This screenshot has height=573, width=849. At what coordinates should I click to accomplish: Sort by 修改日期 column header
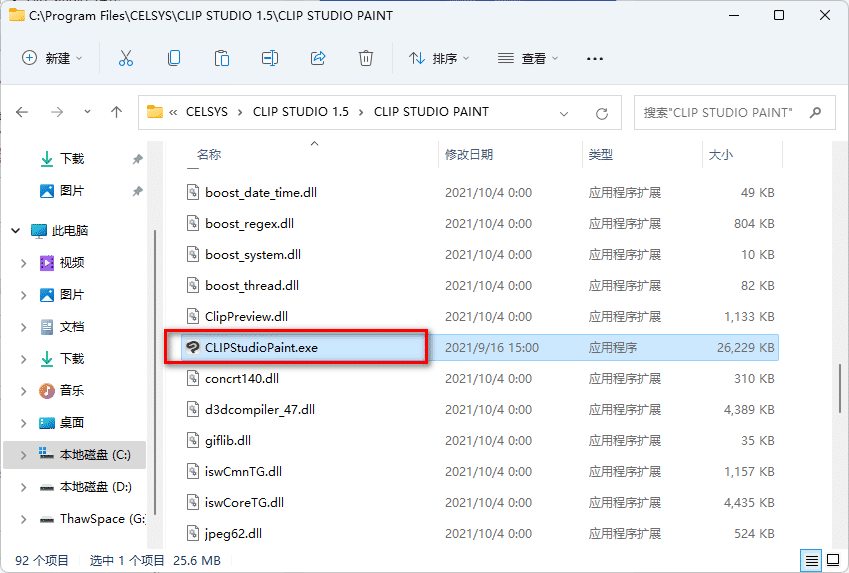[469, 155]
